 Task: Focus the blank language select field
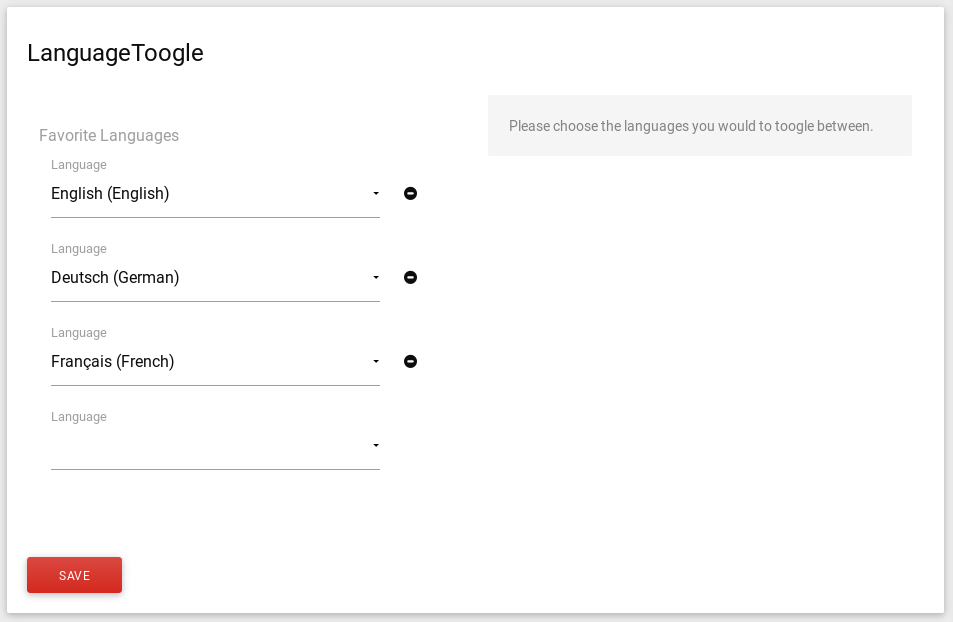click(x=215, y=445)
